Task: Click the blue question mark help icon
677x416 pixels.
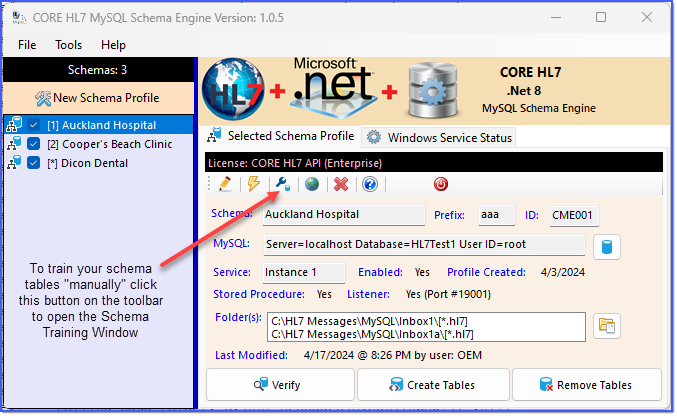Action: coord(370,184)
